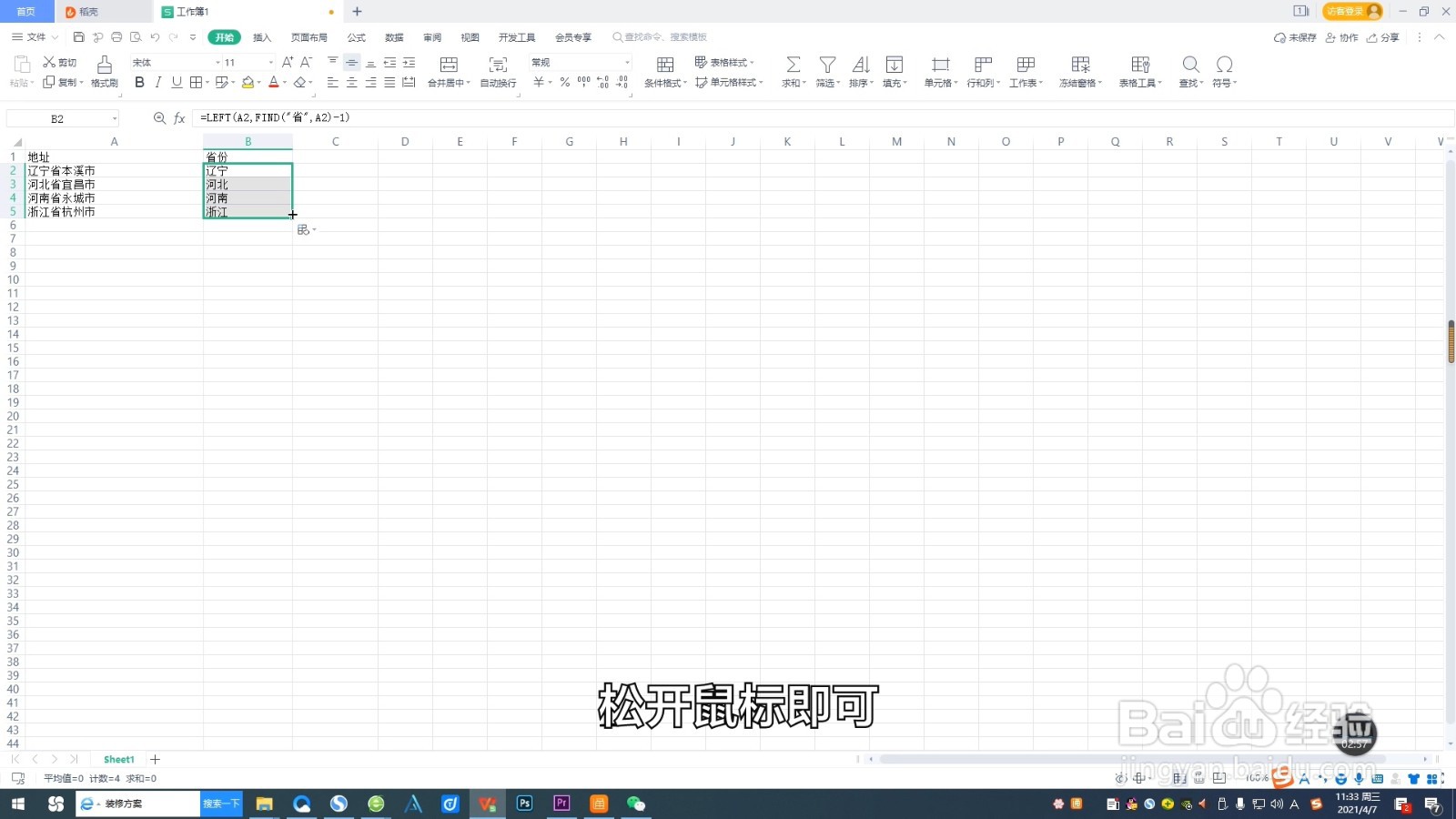Click the Insert Function fx icon
Screen dimensions: 1456x819
179,118
